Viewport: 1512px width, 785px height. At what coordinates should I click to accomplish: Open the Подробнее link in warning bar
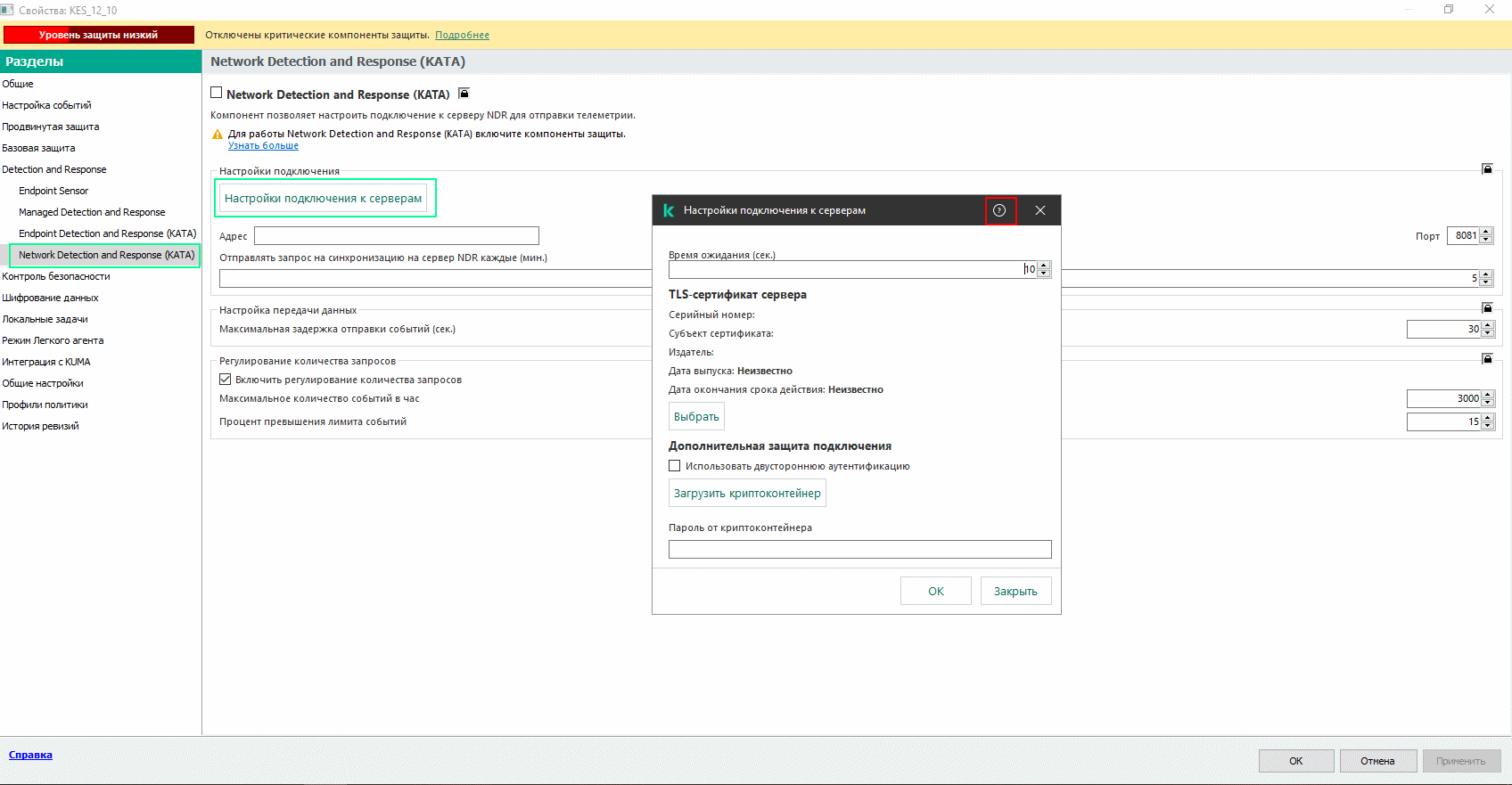pyautogui.click(x=462, y=35)
